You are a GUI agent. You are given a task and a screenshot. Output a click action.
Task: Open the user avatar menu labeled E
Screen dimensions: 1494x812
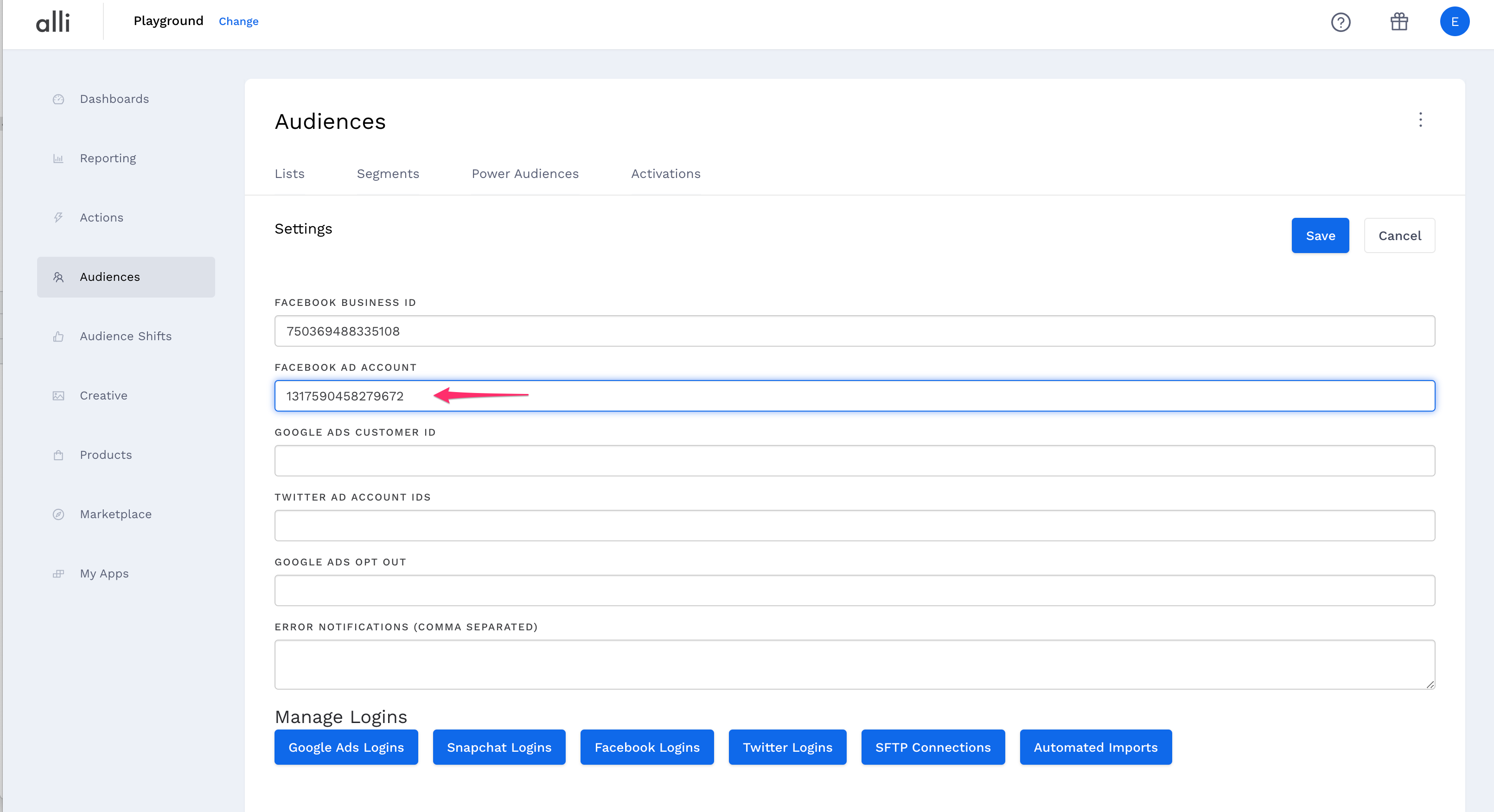click(1455, 21)
